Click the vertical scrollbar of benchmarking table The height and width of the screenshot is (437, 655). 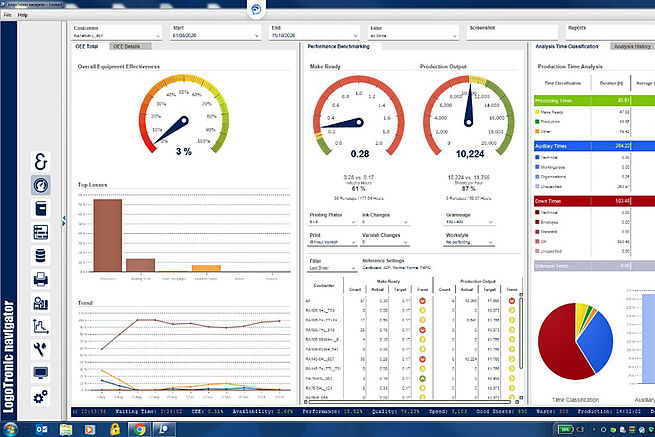(x=521, y=333)
